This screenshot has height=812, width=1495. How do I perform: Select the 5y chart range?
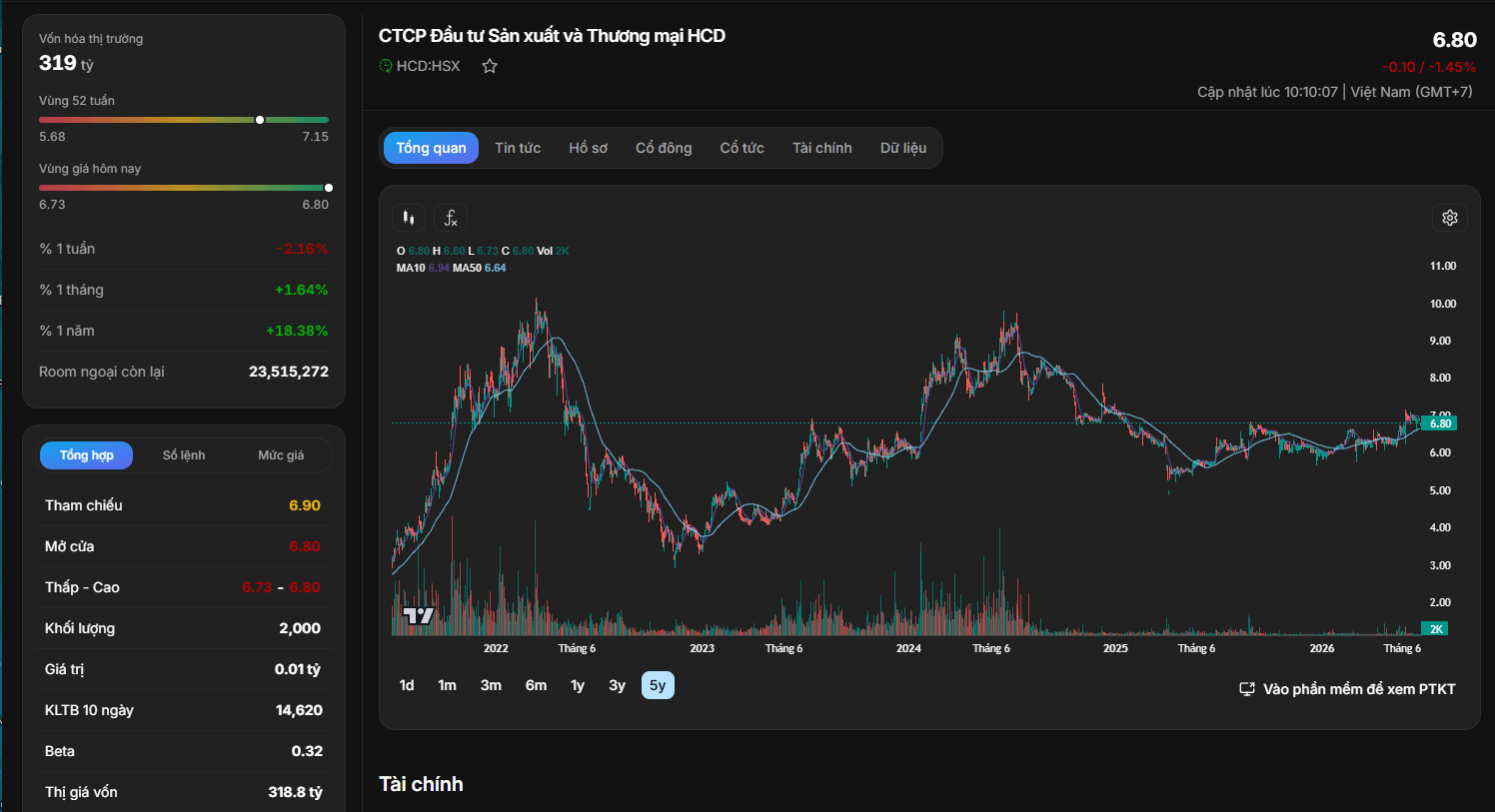coord(658,685)
